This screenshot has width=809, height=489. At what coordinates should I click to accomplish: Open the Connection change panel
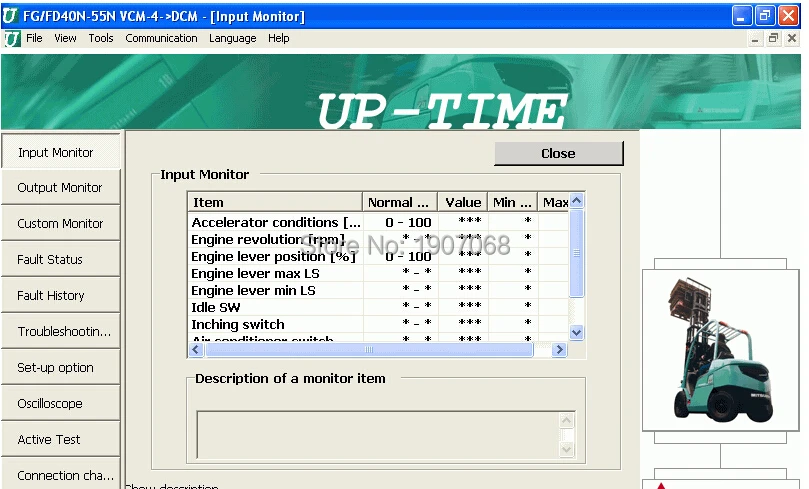[x=61, y=475]
